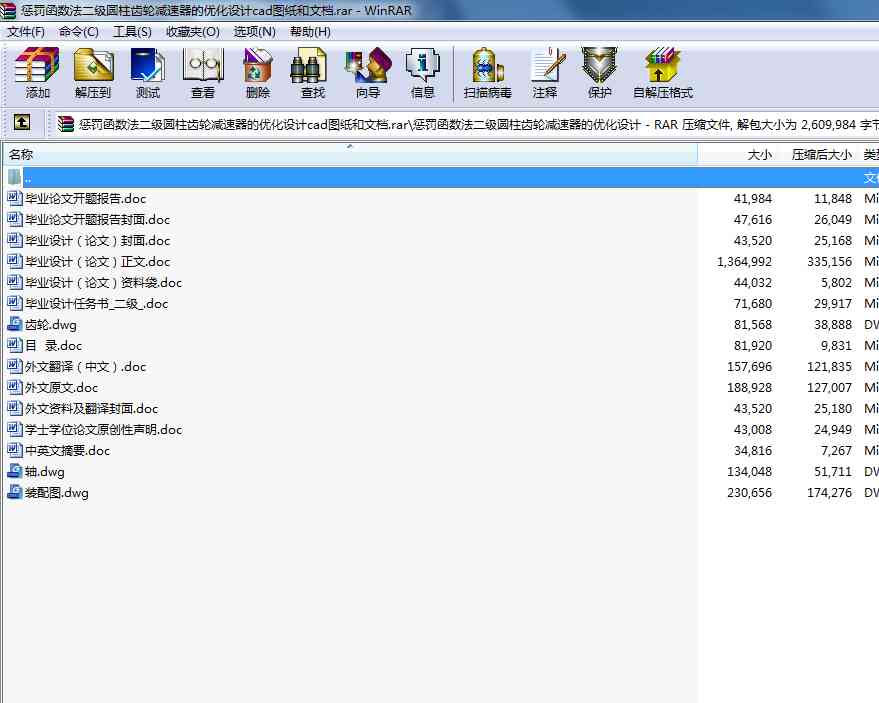
Task: Run 扫描病毒 (Virus Scan) toolbar icon
Action: pos(487,72)
